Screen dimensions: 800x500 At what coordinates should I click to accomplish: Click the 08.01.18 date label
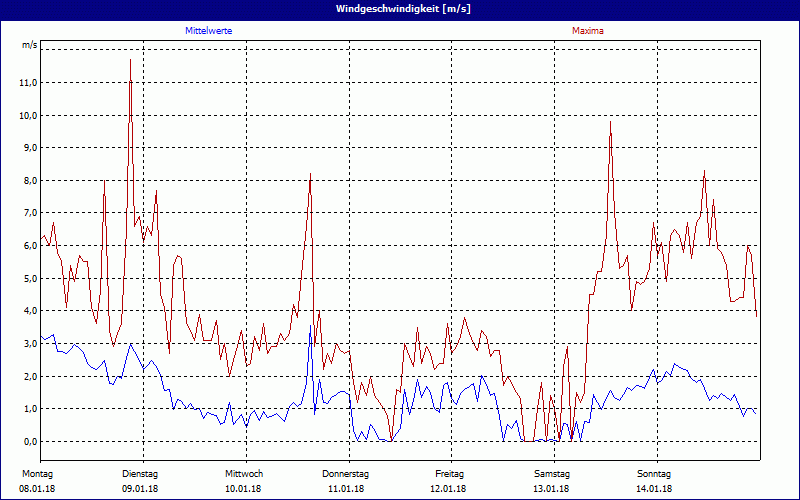point(37,489)
